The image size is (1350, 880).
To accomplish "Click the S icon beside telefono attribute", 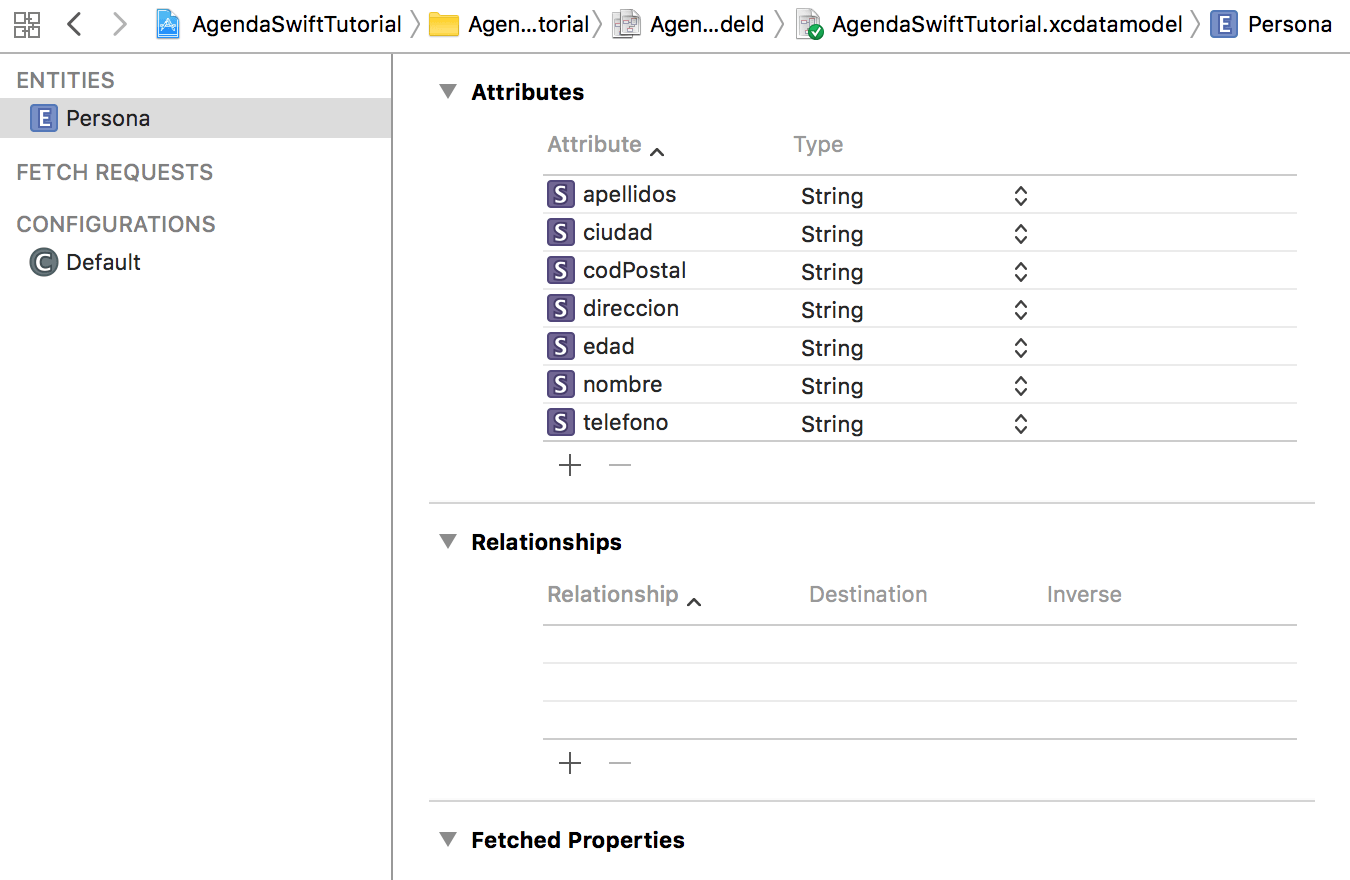I will [560, 422].
